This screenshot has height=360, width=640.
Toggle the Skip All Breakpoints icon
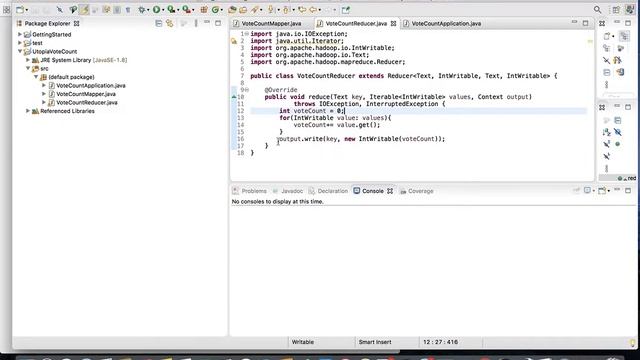coord(60,10)
